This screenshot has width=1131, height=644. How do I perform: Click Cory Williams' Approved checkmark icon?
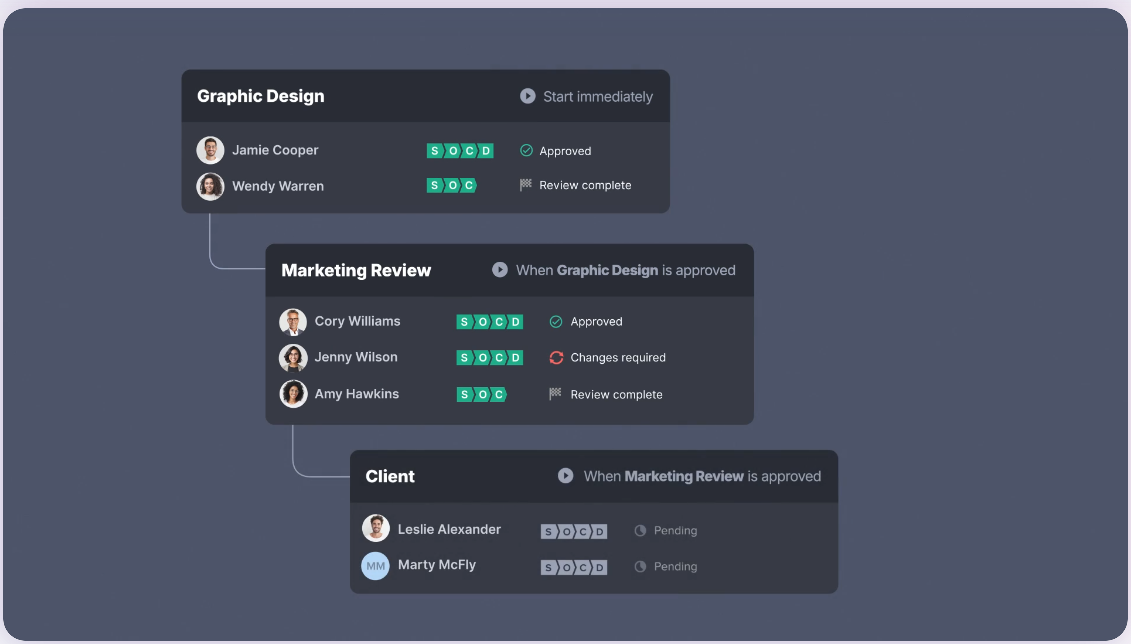[x=556, y=322]
